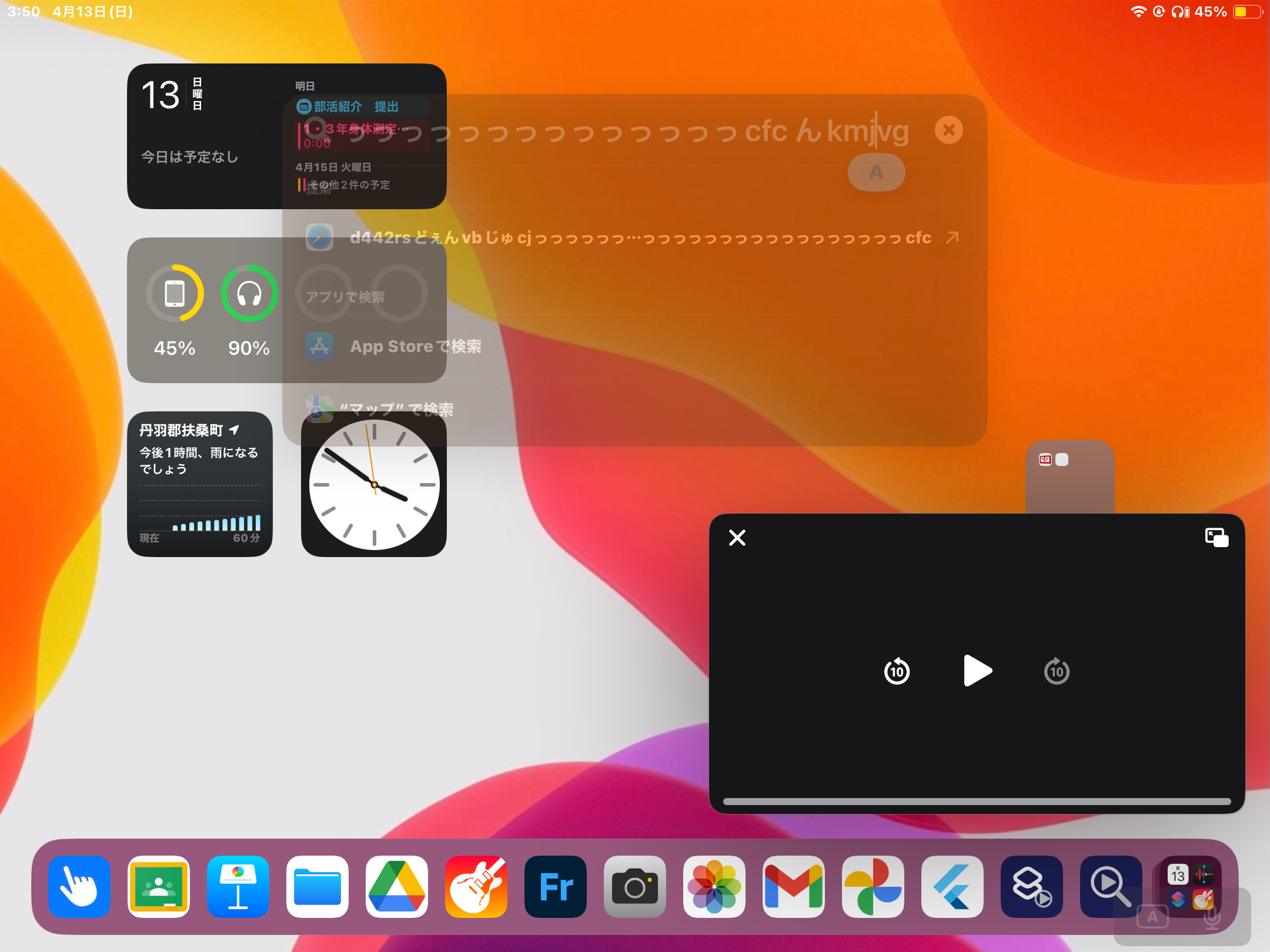1270x952 pixels.
Task: Tap the App Storeで検索 search option
Action: [415, 347]
